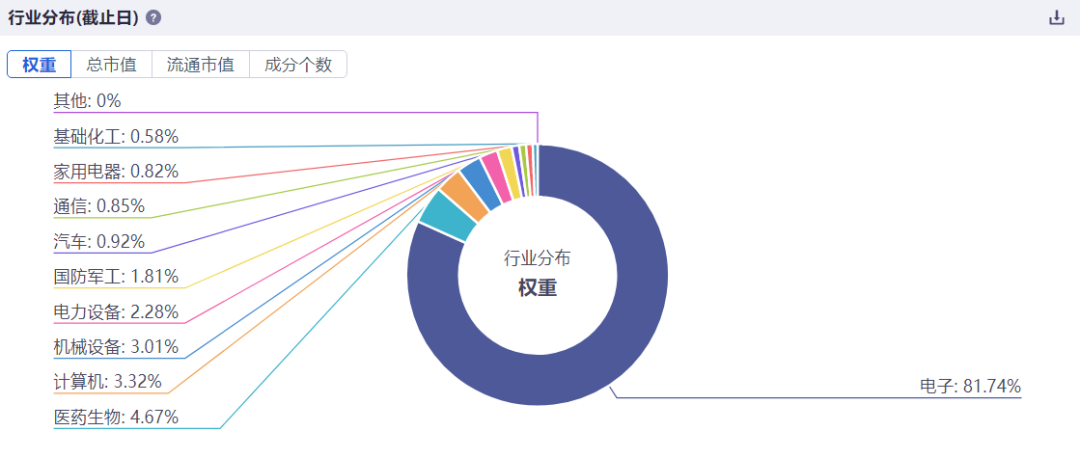Show the 成分个数 tab
1080x458 pixels.
pos(298,65)
